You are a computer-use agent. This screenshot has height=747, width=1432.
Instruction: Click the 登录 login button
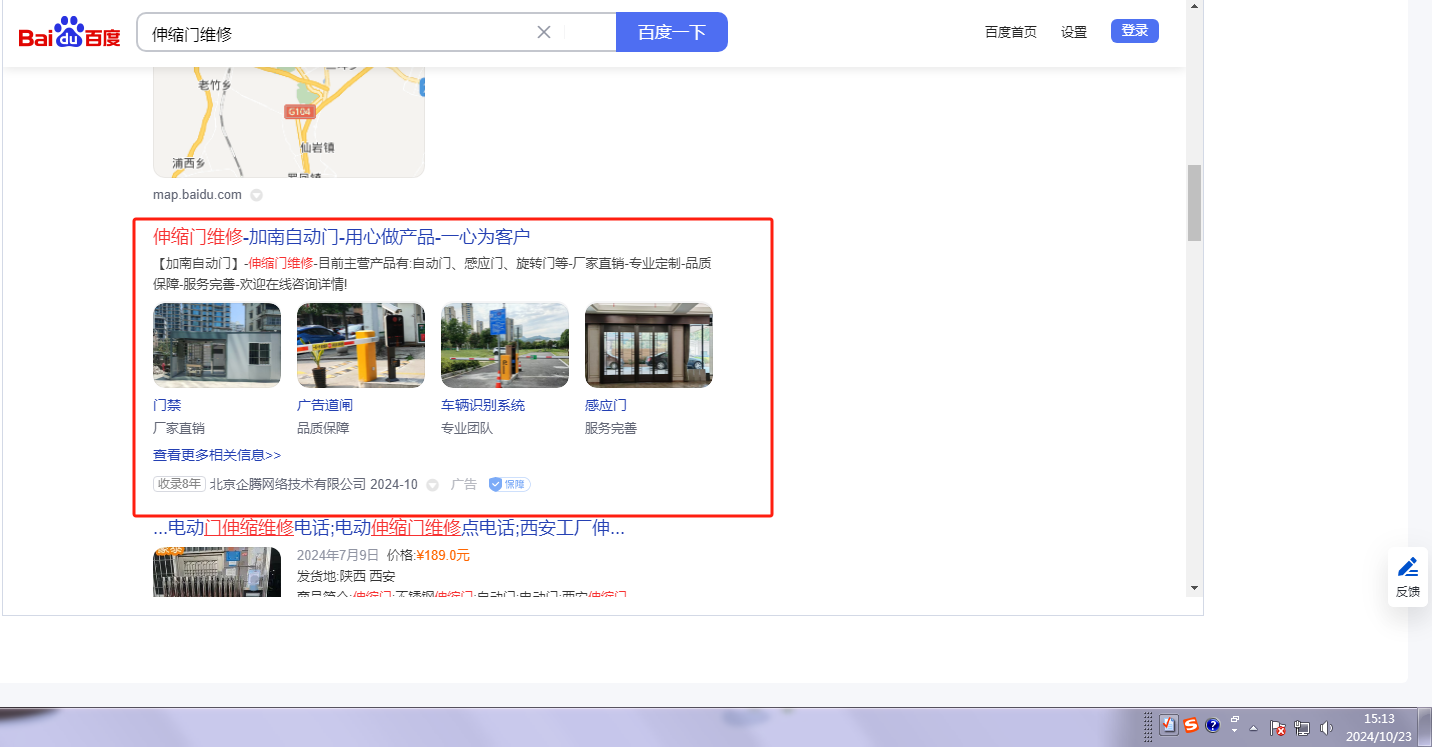[x=1135, y=31]
